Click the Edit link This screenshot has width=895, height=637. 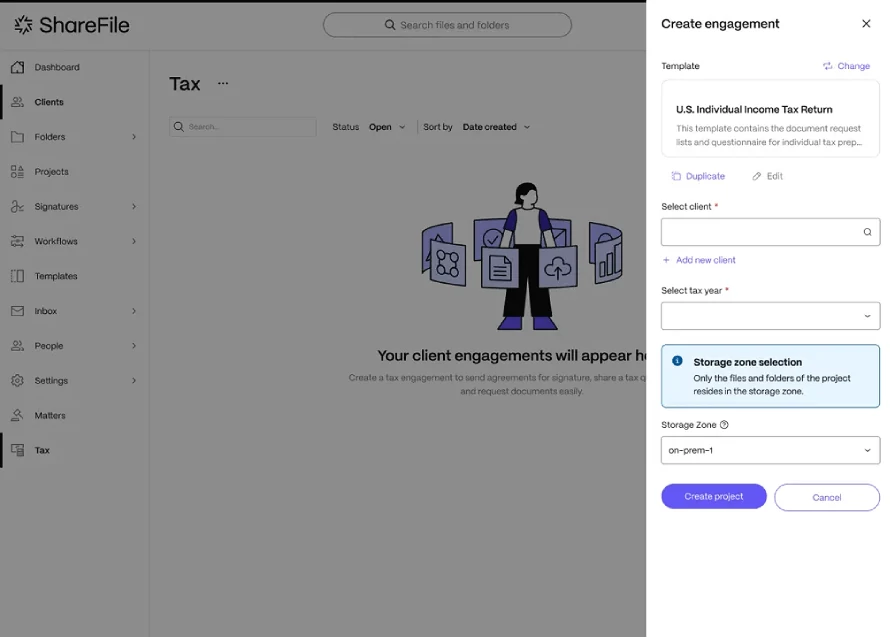[x=768, y=176]
